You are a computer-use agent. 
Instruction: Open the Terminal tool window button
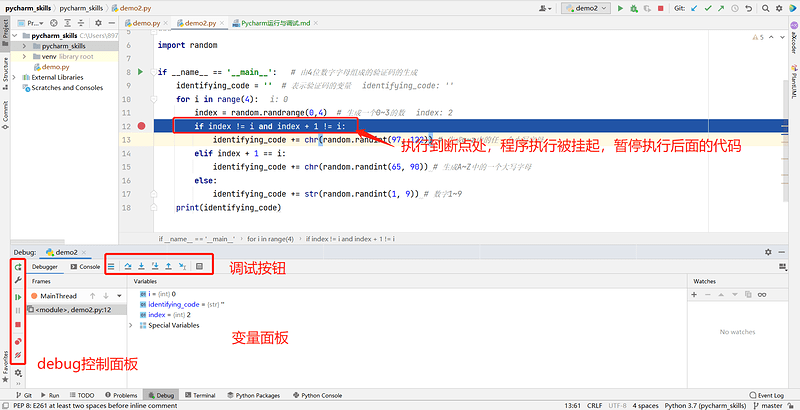tap(199, 395)
